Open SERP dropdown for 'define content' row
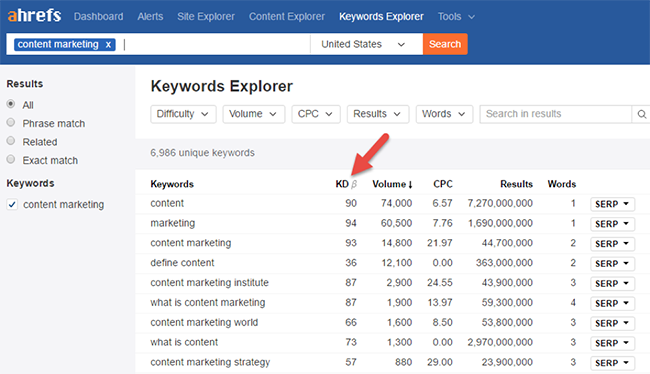Image resolution: width=650 pixels, height=374 pixels. pyautogui.click(x=612, y=264)
